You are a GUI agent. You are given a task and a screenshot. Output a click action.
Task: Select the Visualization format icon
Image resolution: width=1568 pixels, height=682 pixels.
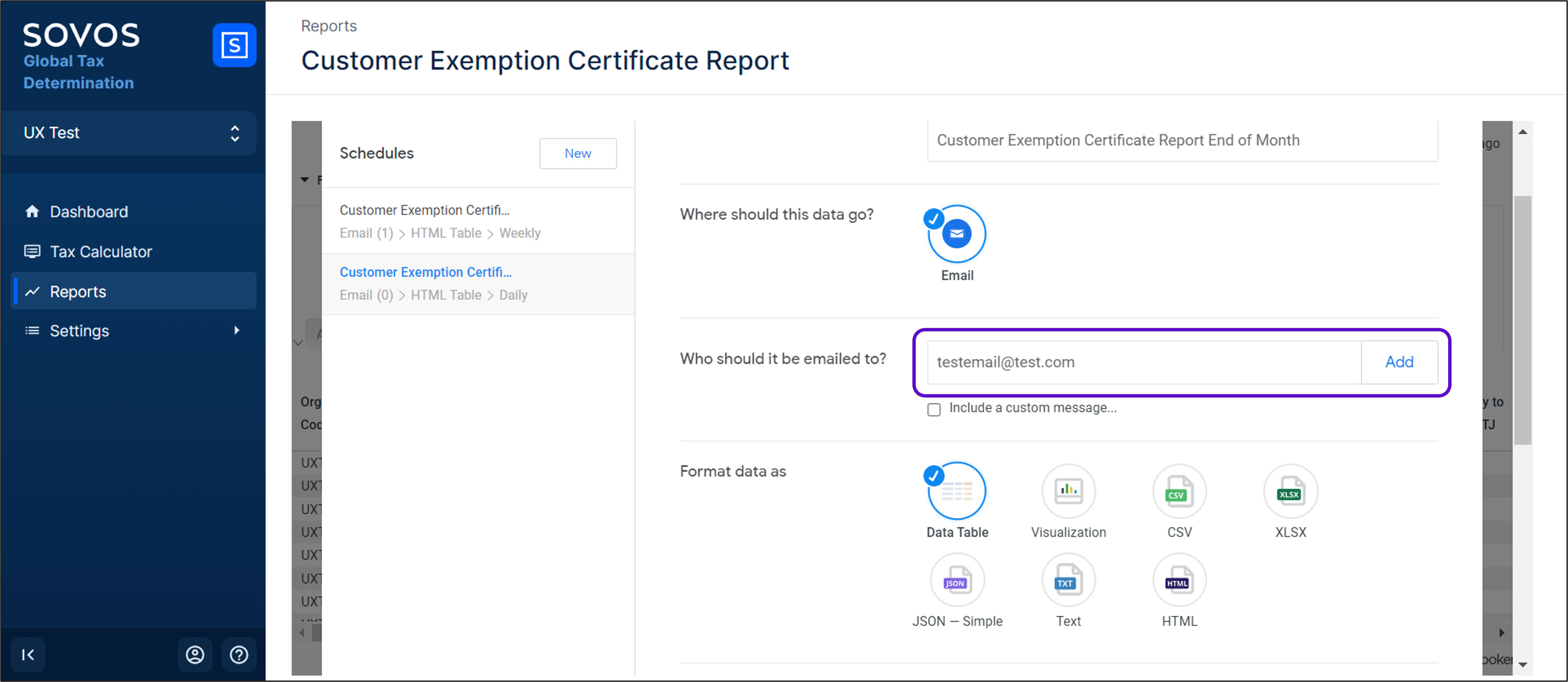pyautogui.click(x=1068, y=491)
